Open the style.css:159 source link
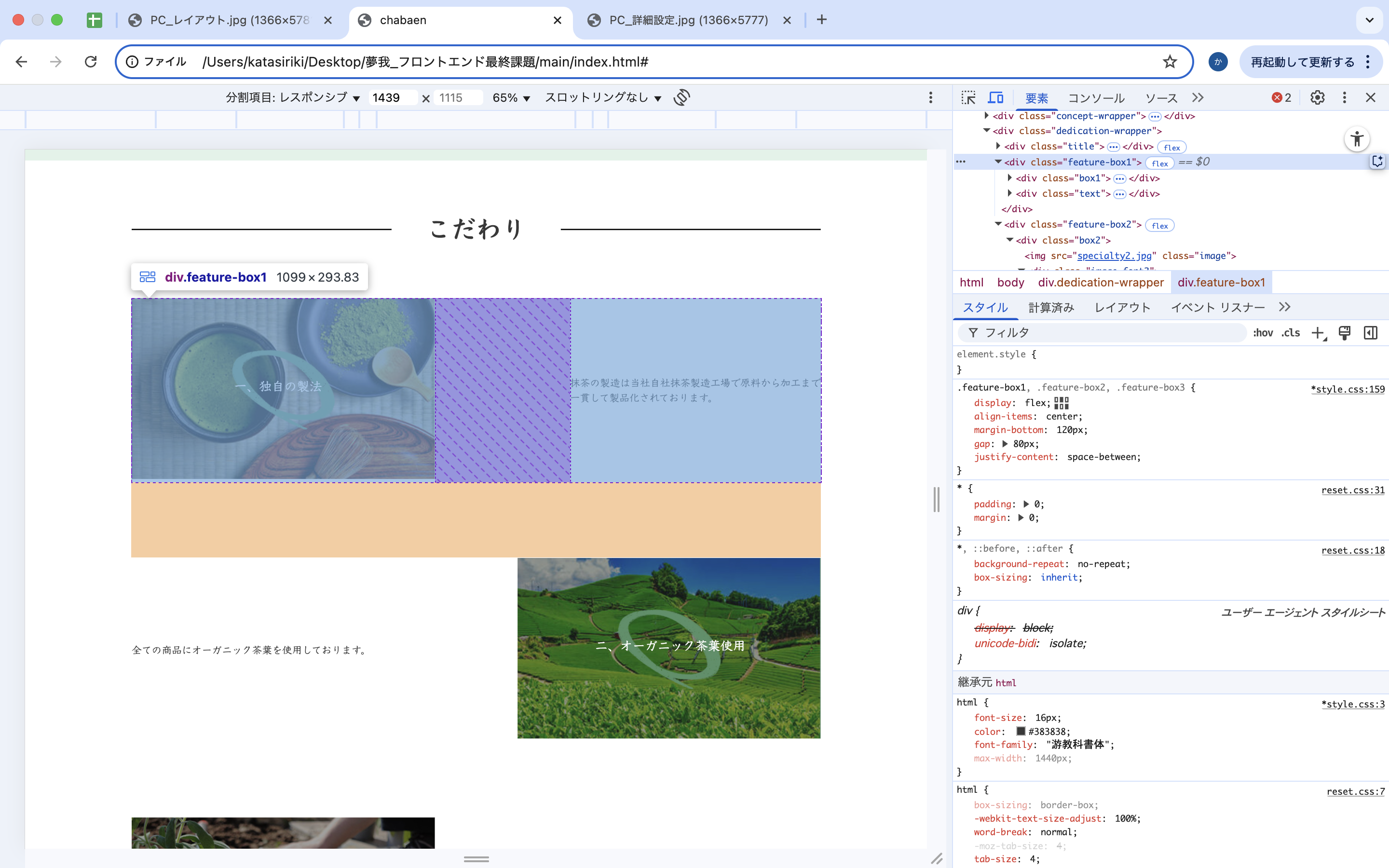 [x=1348, y=389]
